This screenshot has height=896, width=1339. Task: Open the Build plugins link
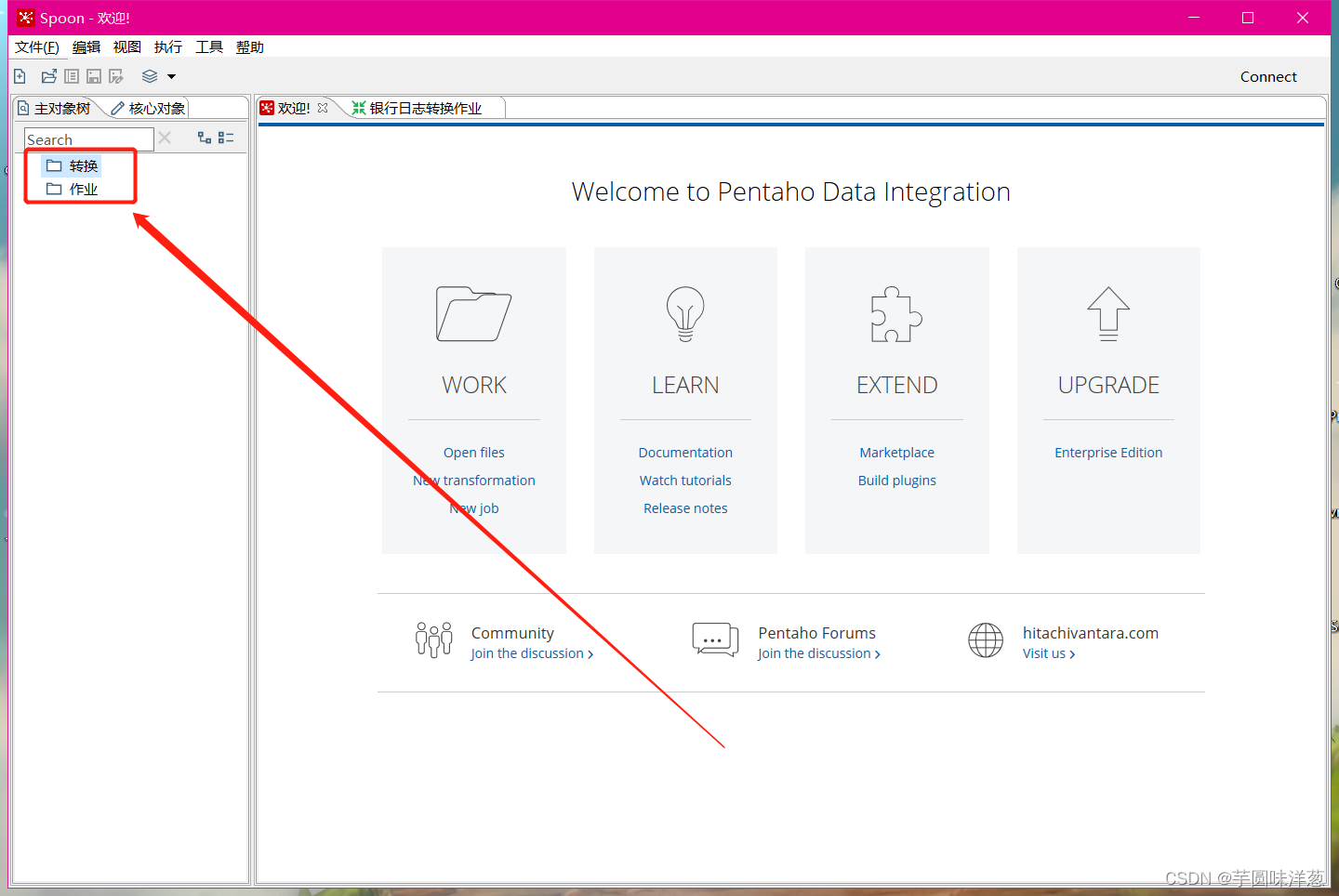[896, 481]
